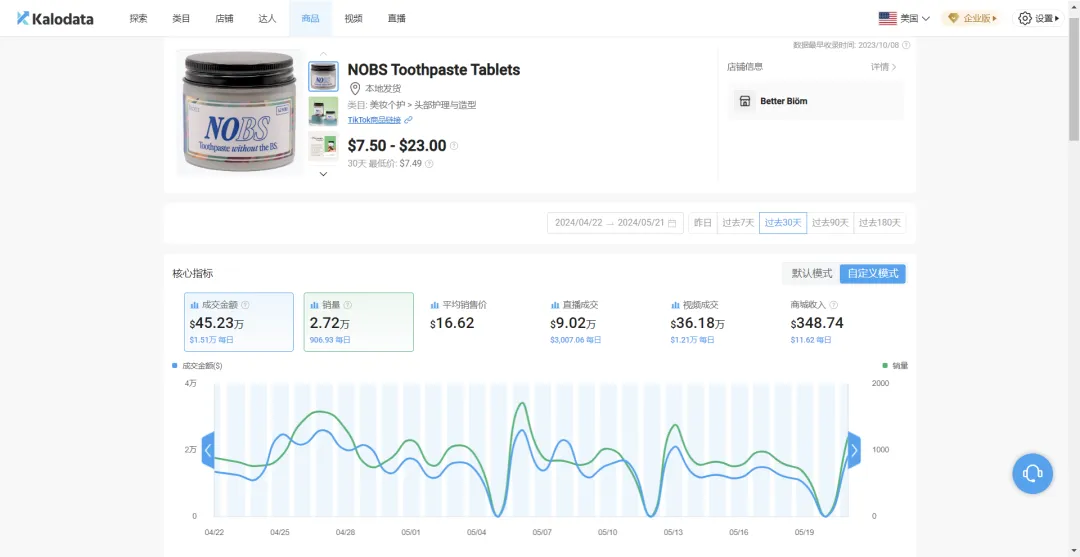Click the Better Biöm store icon
Screen dimensions: 1080x557
click(744, 101)
